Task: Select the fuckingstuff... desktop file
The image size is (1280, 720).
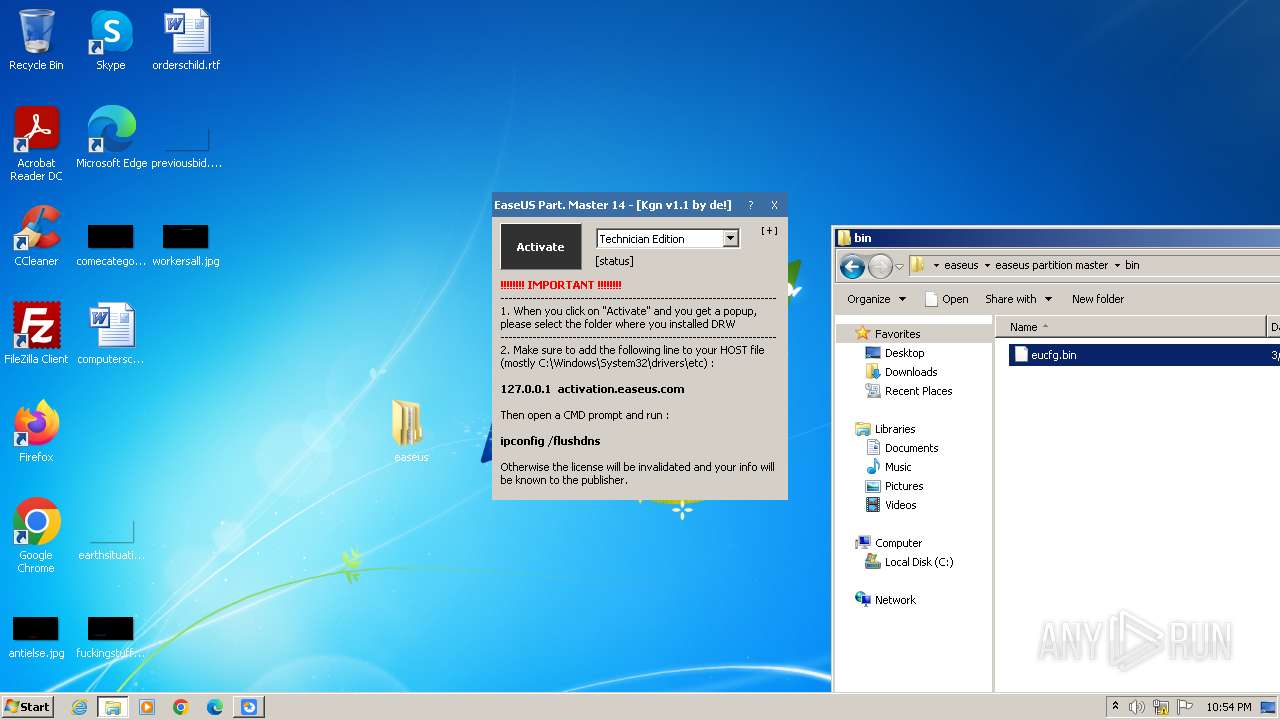Action: [x=111, y=639]
